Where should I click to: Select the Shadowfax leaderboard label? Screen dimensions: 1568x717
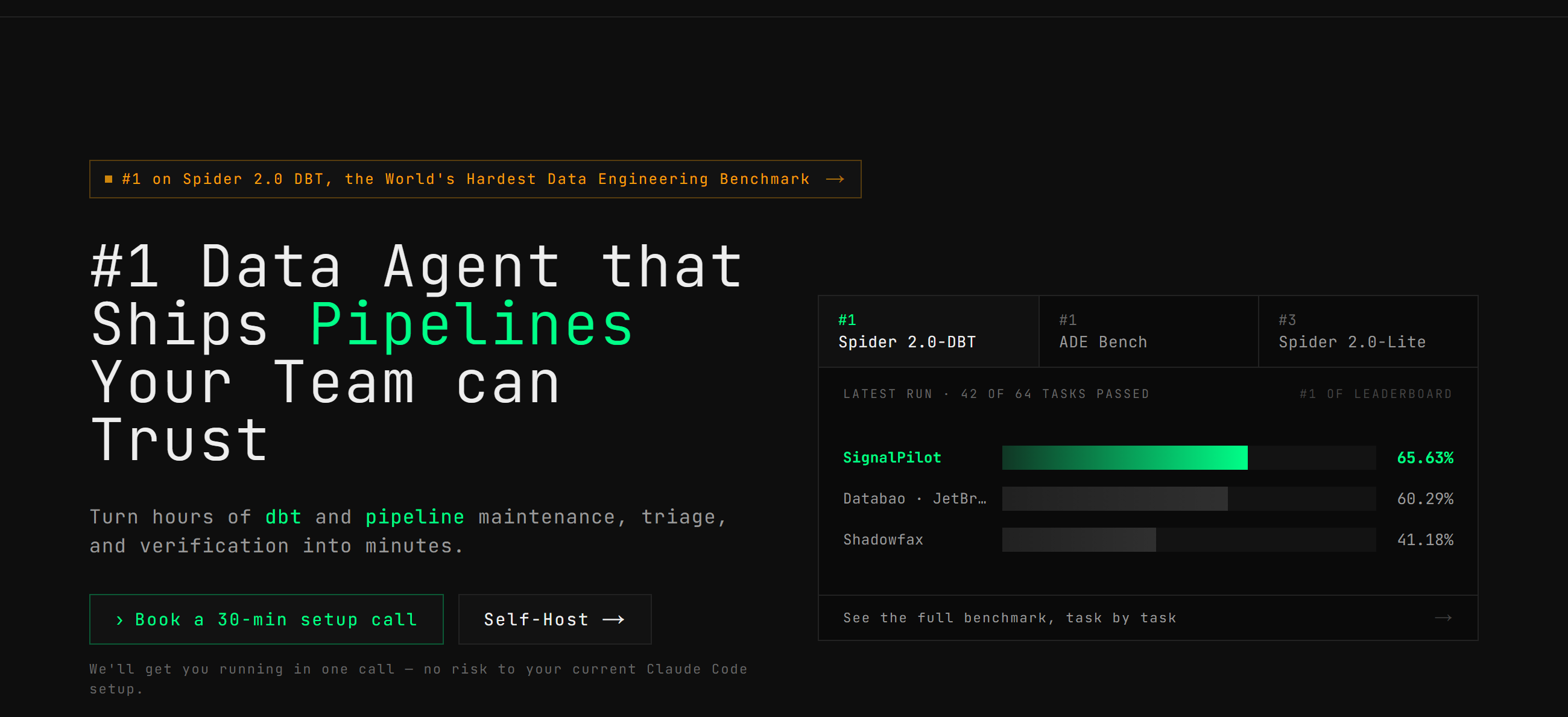(883, 540)
